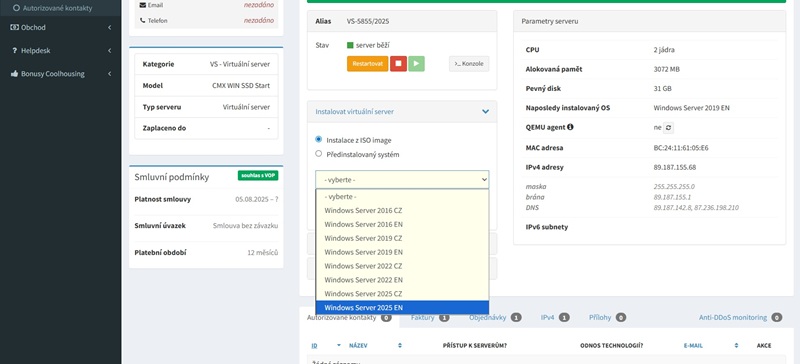This screenshot has width=800, height=364.
Task: Click gateway value 89.187.155.1
Action: coord(672,197)
